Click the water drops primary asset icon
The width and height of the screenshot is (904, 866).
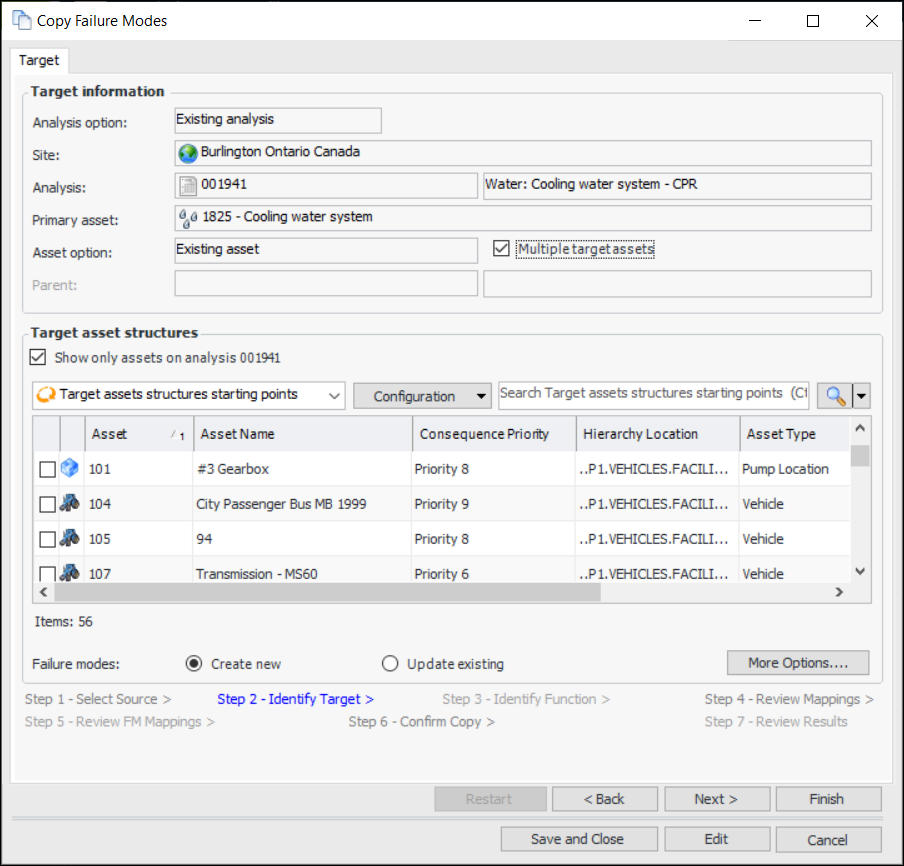click(188, 218)
